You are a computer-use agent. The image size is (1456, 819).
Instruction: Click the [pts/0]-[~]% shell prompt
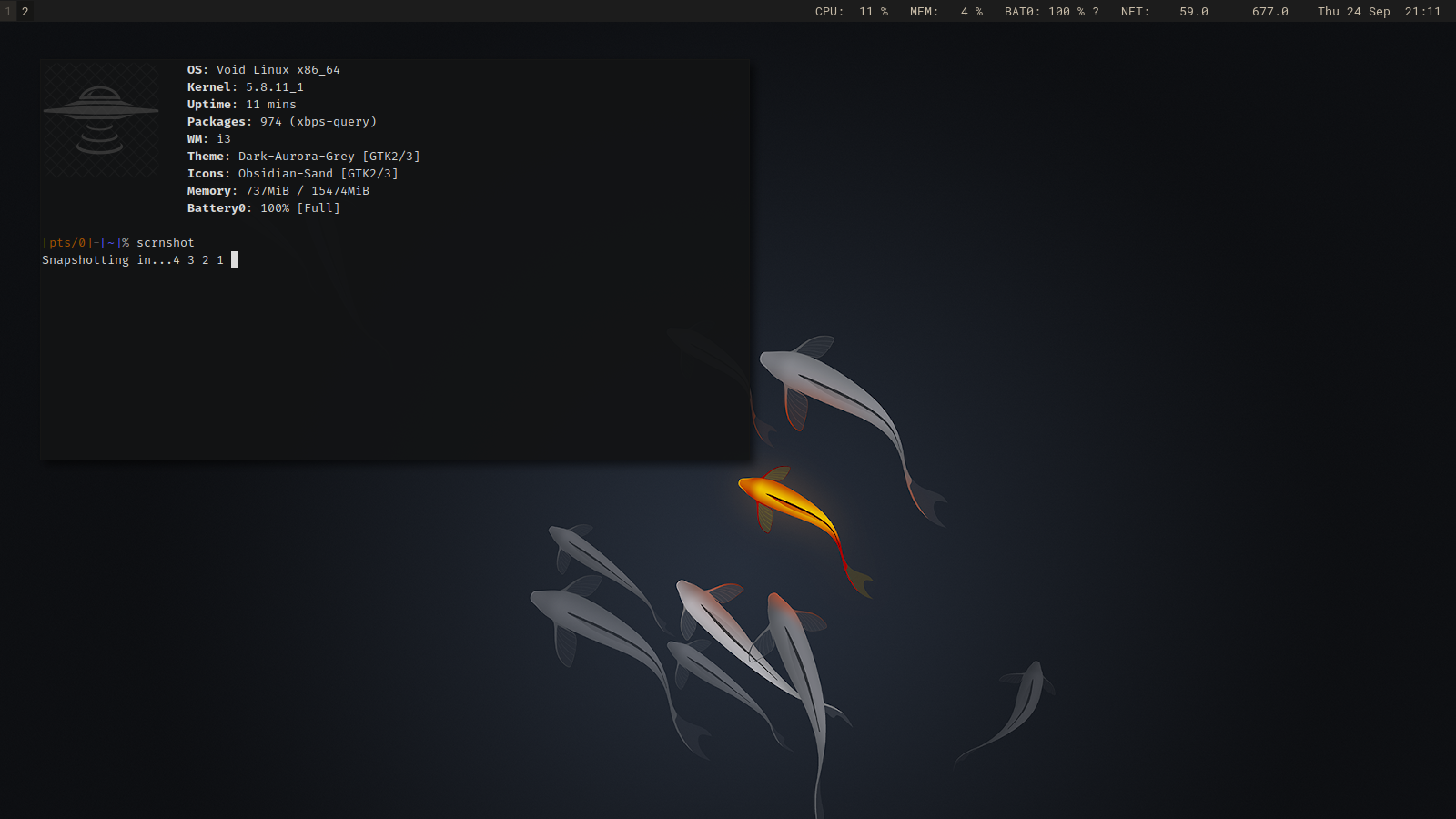[86, 243]
